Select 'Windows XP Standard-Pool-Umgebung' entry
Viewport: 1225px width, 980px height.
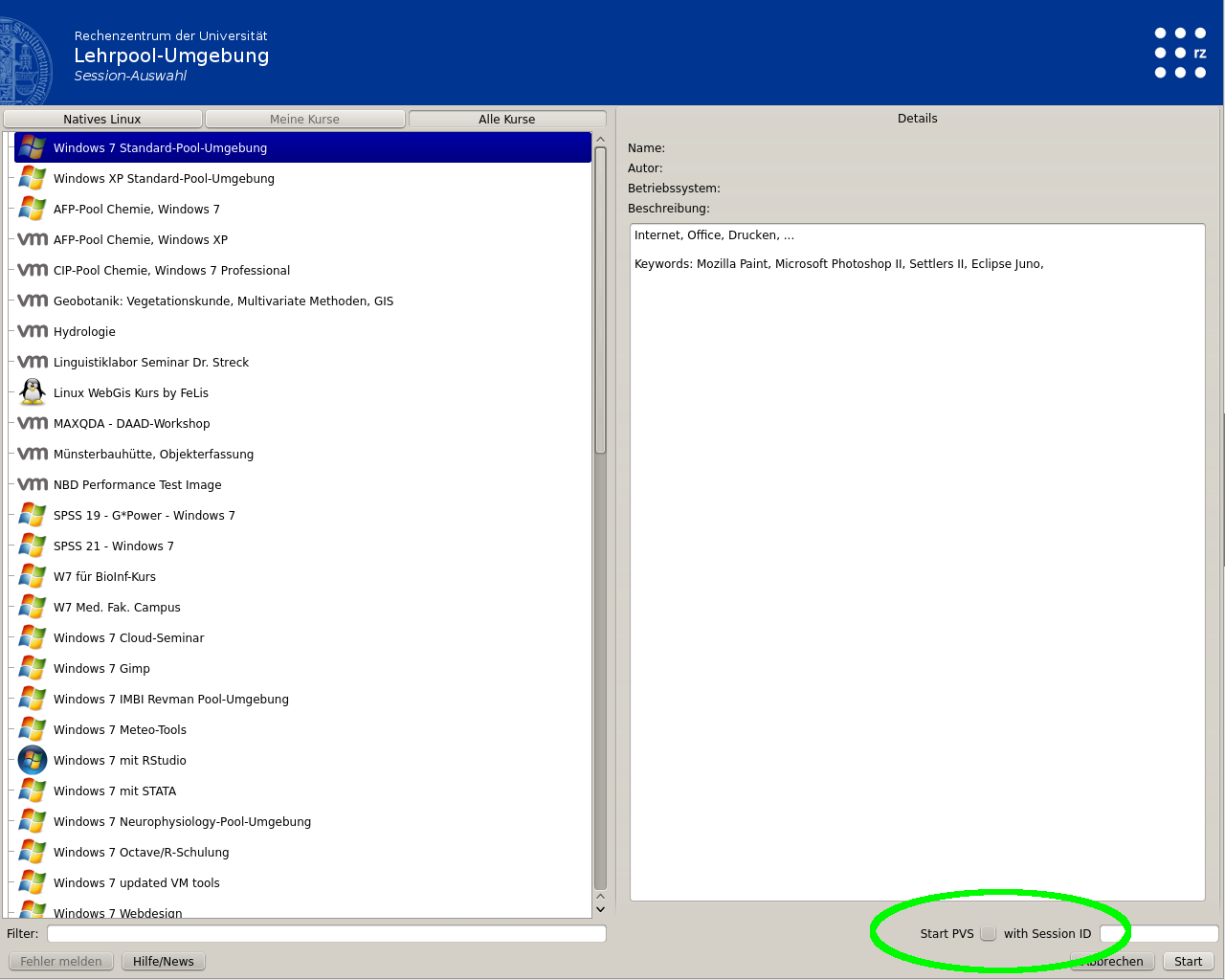tap(304, 178)
